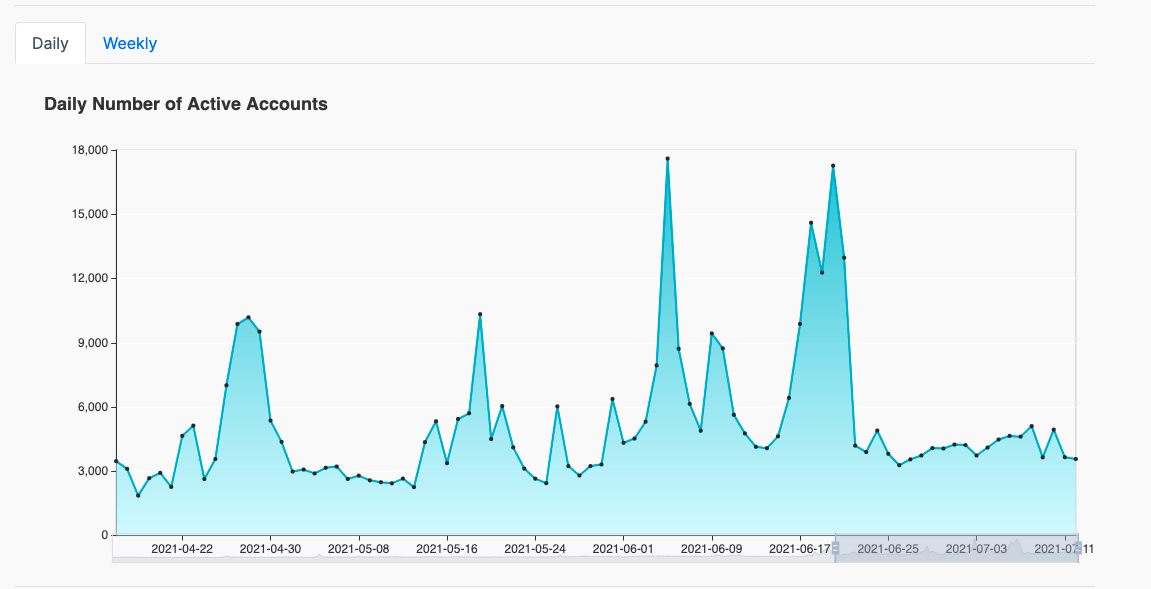Image resolution: width=1151 pixels, height=589 pixels.
Task: Click the 2021-06-17 x-axis date label
Action: [800, 549]
